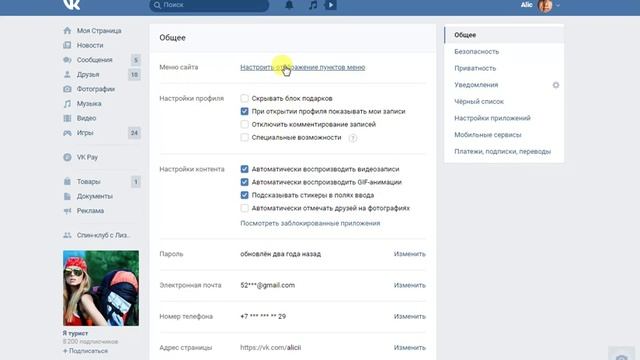Open the Чёрный список tab
The image size is (640, 360).
(x=504, y=102)
